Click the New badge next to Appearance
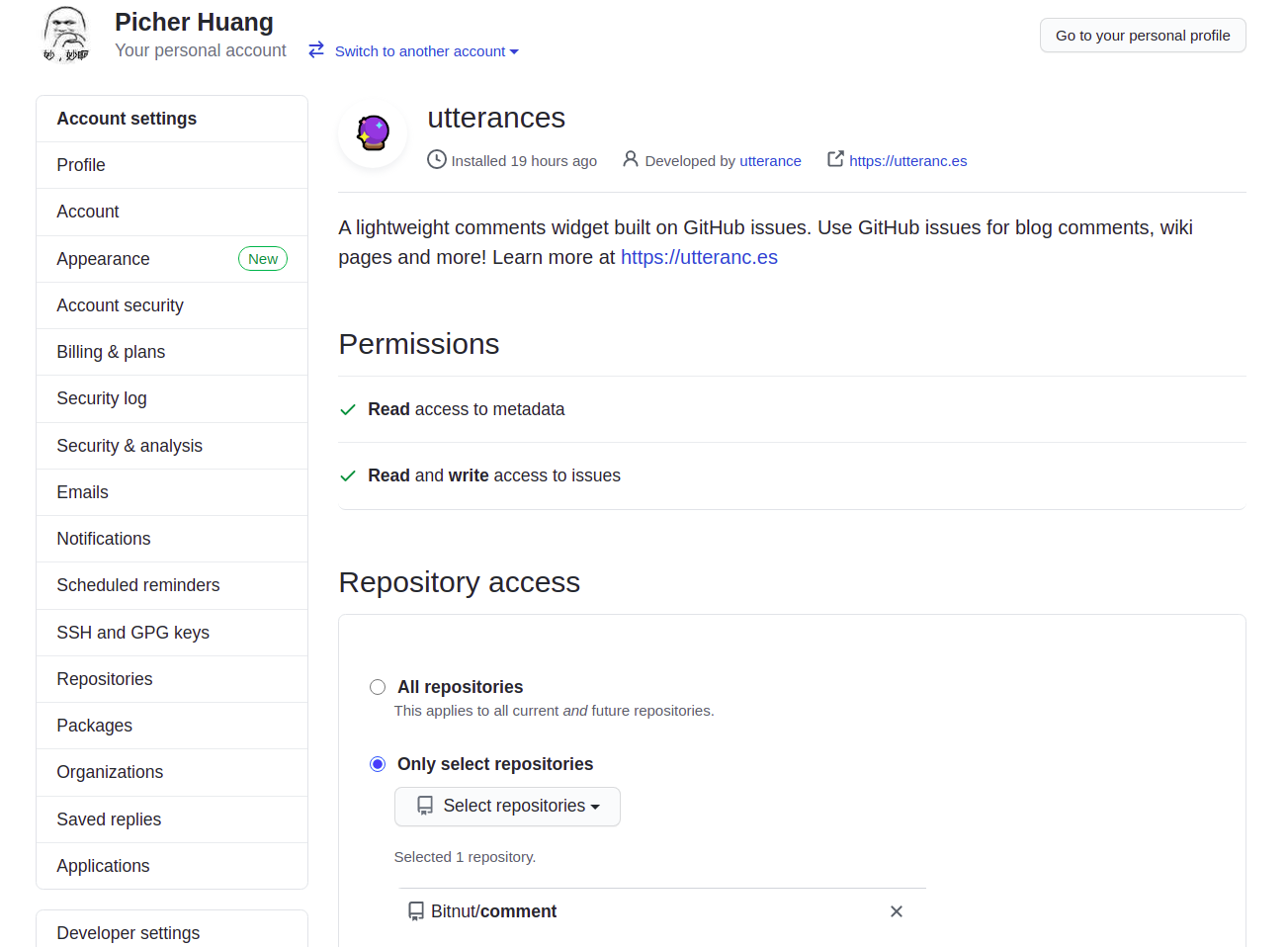The height and width of the screenshot is (947, 1288). tap(263, 259)
